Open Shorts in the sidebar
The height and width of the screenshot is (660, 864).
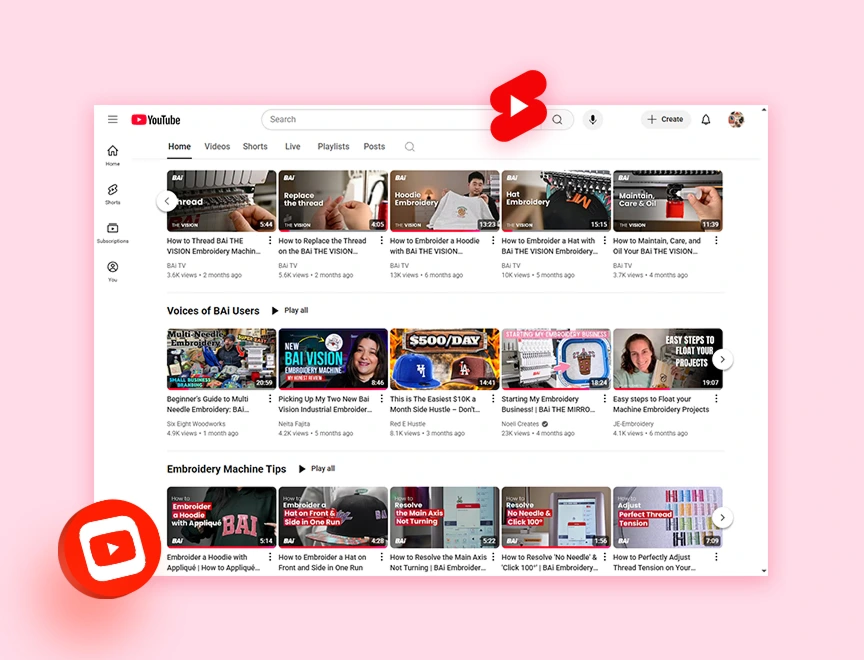click(112, 194)
